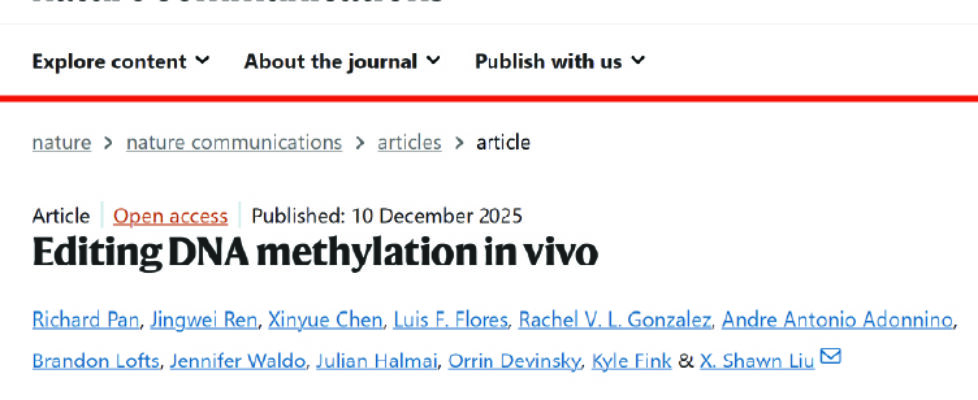Expand the Publish with us menu

[559, 61]
